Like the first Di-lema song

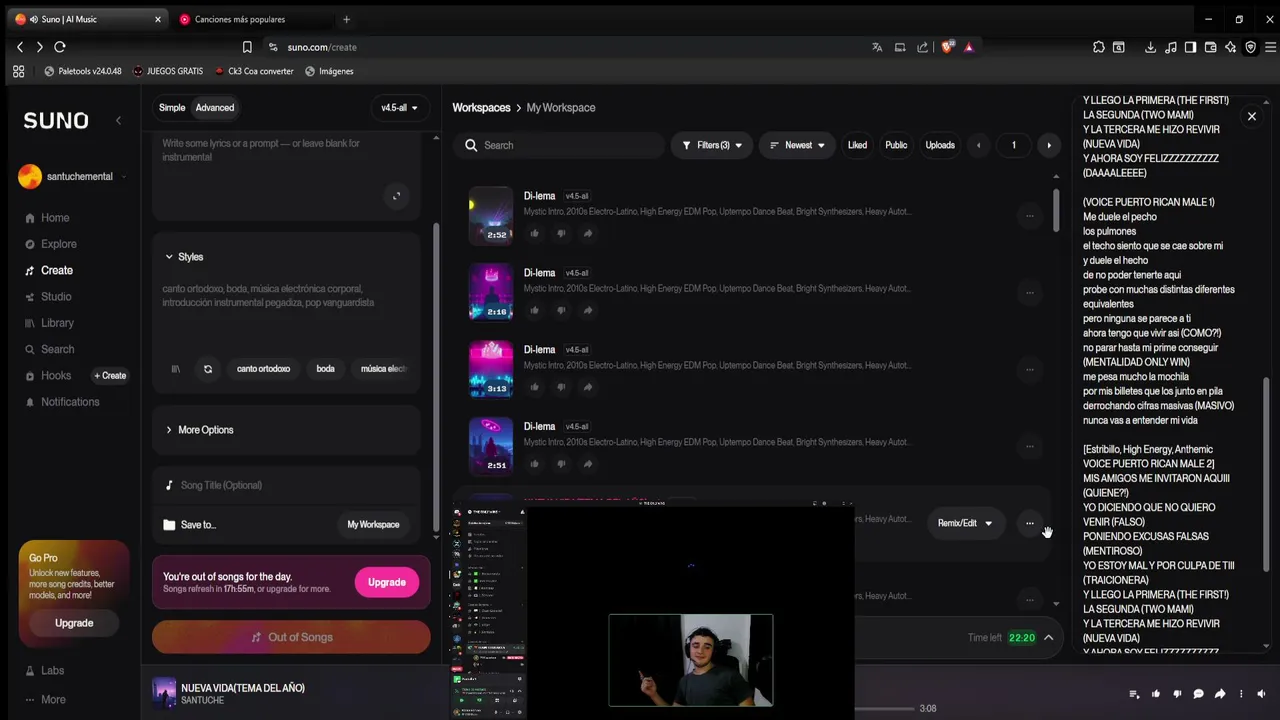pos(534,233)
